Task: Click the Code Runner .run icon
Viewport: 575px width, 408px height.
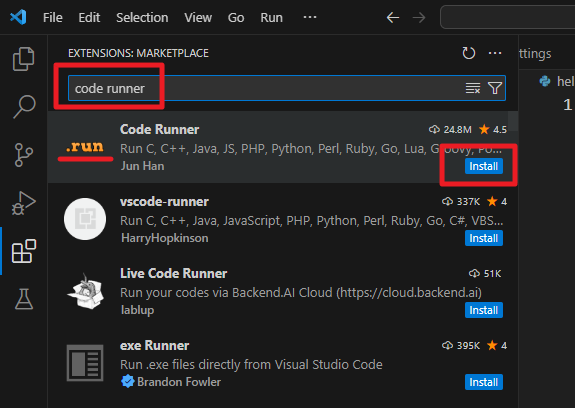Action: click(85, 147)
